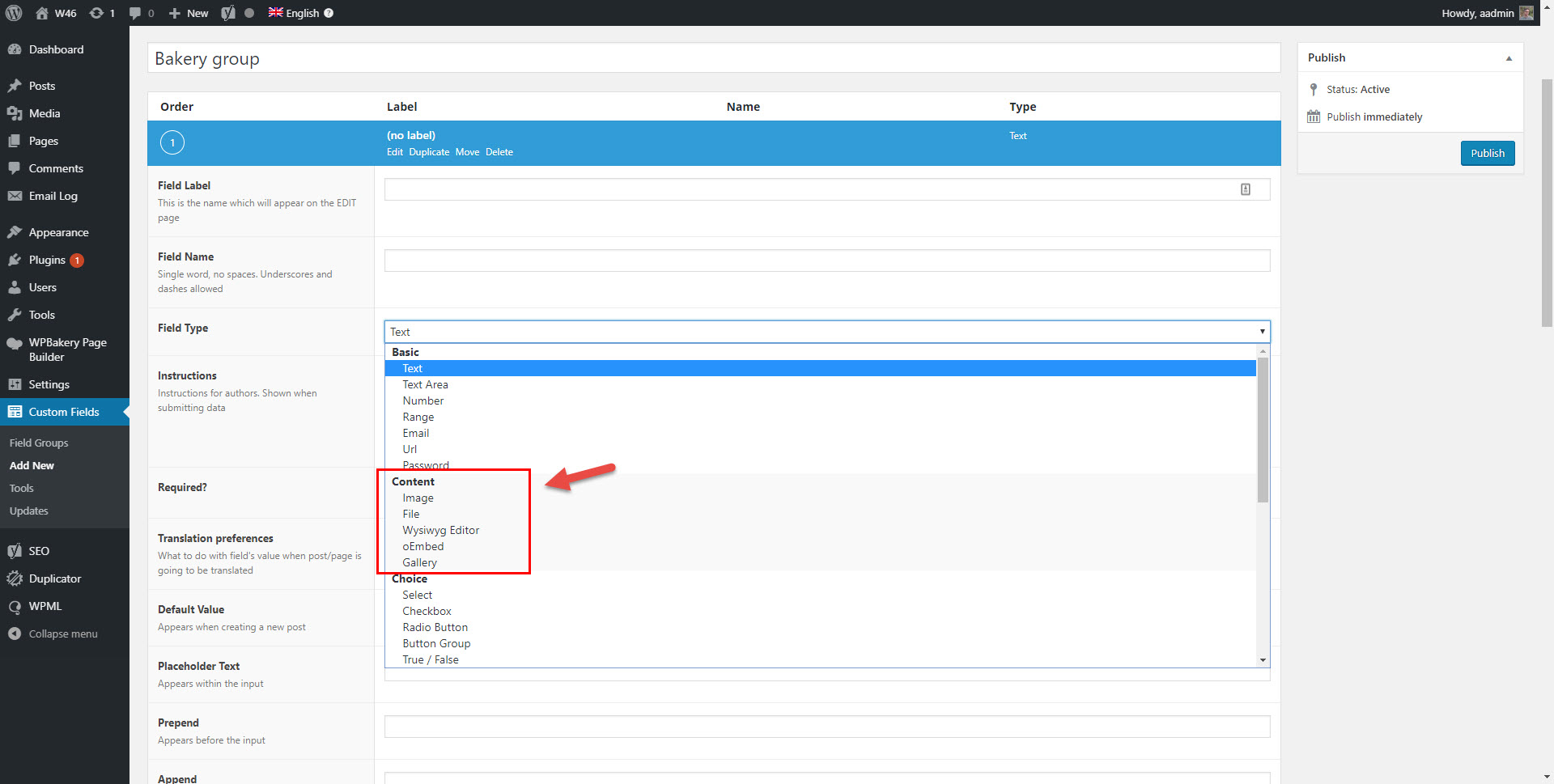Click the WordPress logo icon in admin bar

[x=14, y=13]
